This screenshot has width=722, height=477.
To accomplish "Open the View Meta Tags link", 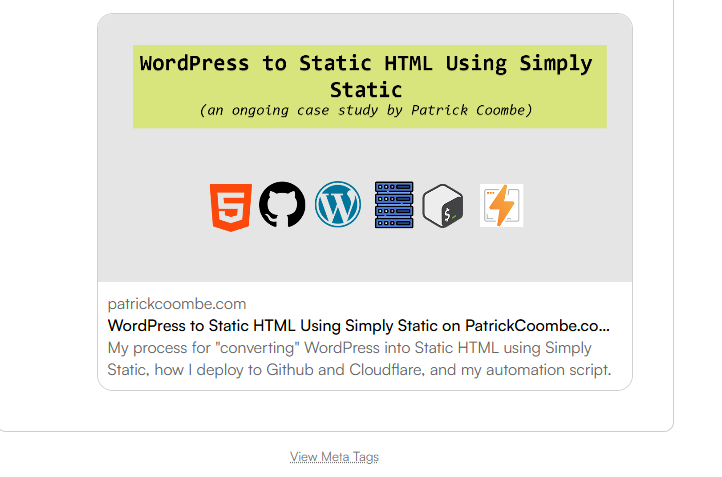I will pos(334,457).
